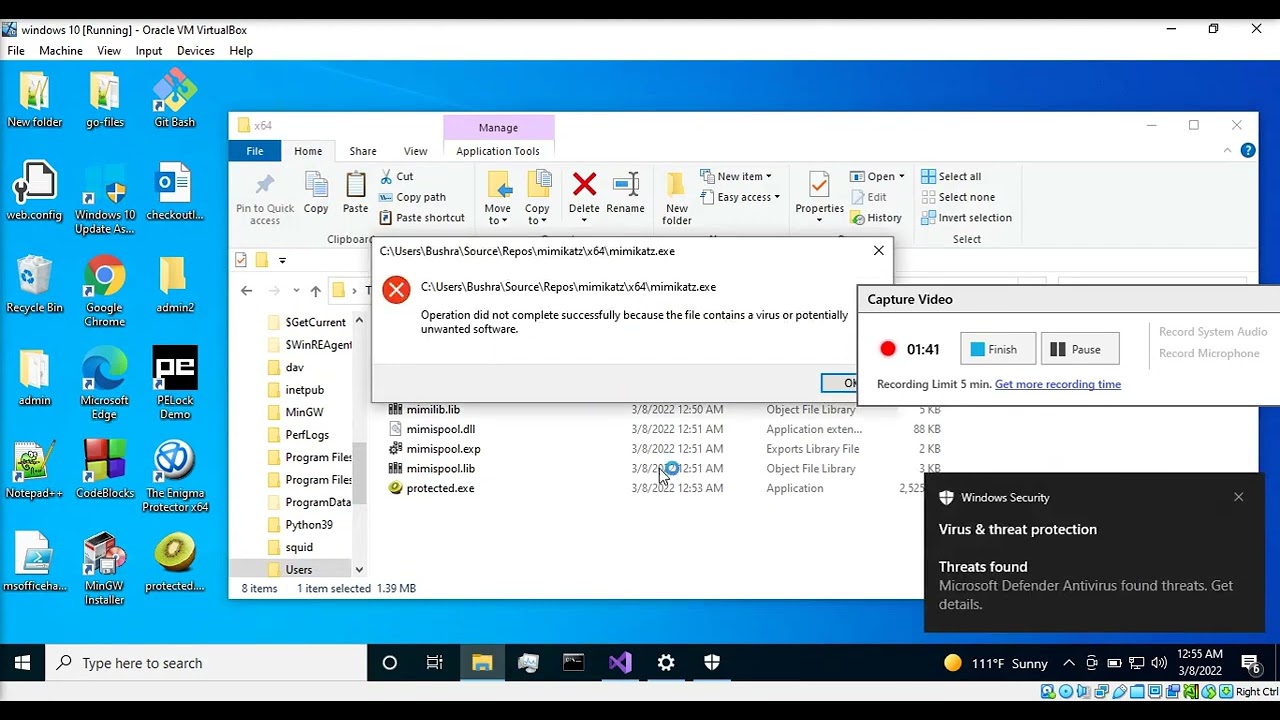Go back in Explorer navigation

tap(247, 291)
